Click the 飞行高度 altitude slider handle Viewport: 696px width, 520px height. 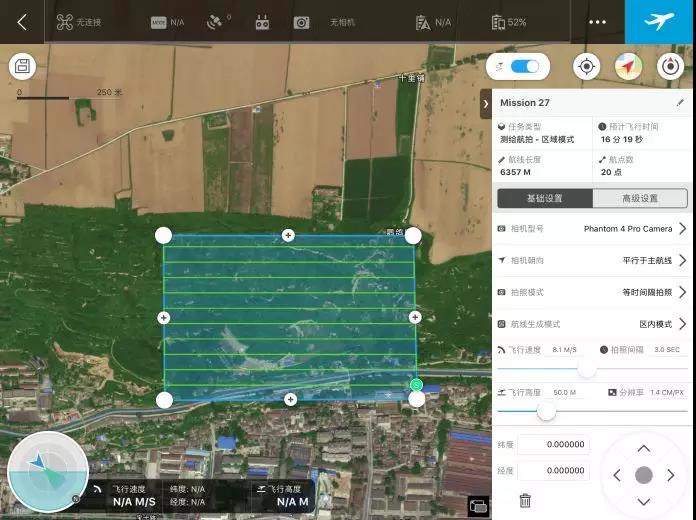tap(546, 411)
